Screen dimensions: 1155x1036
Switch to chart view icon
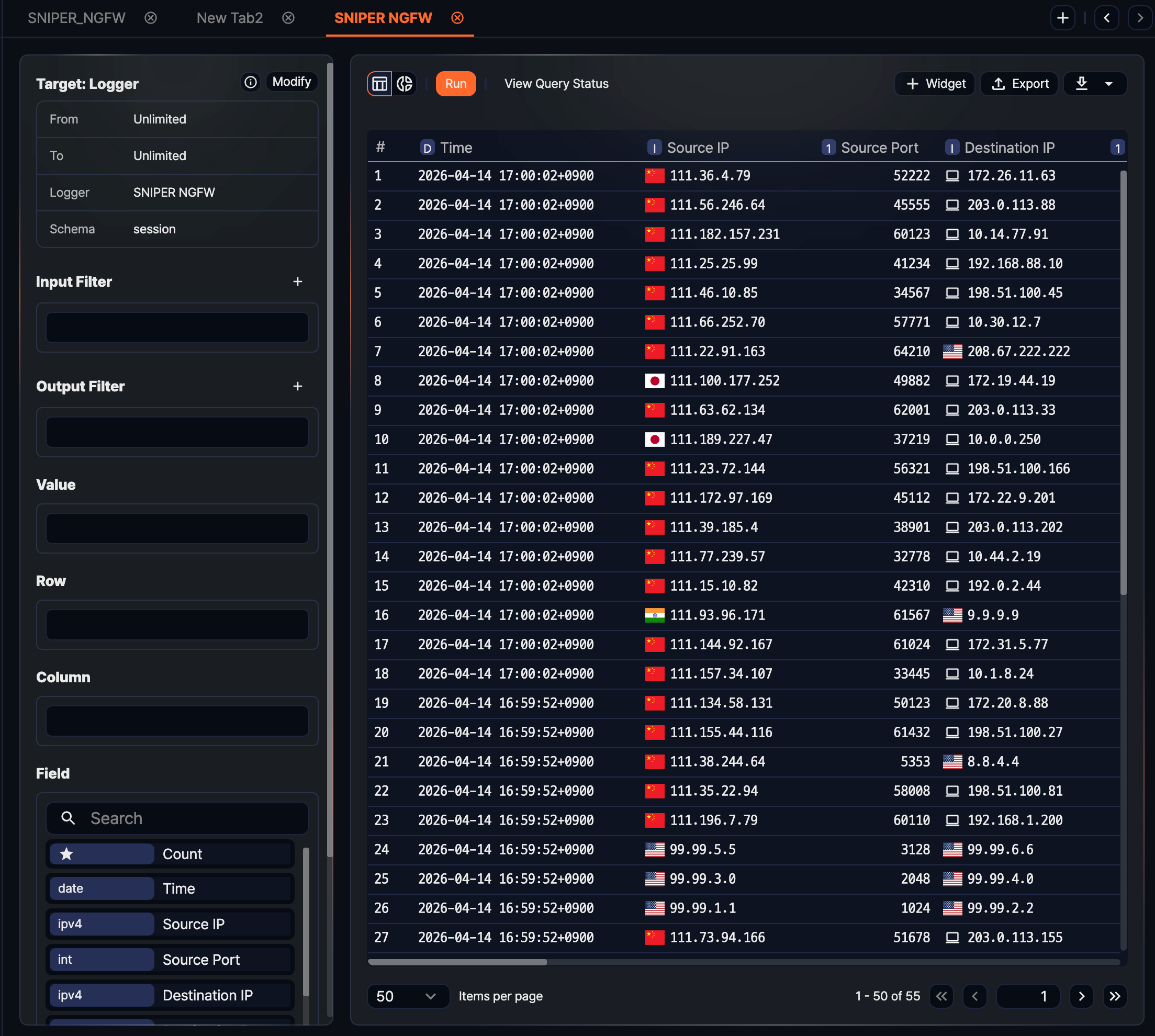click(x=405, y=84)
